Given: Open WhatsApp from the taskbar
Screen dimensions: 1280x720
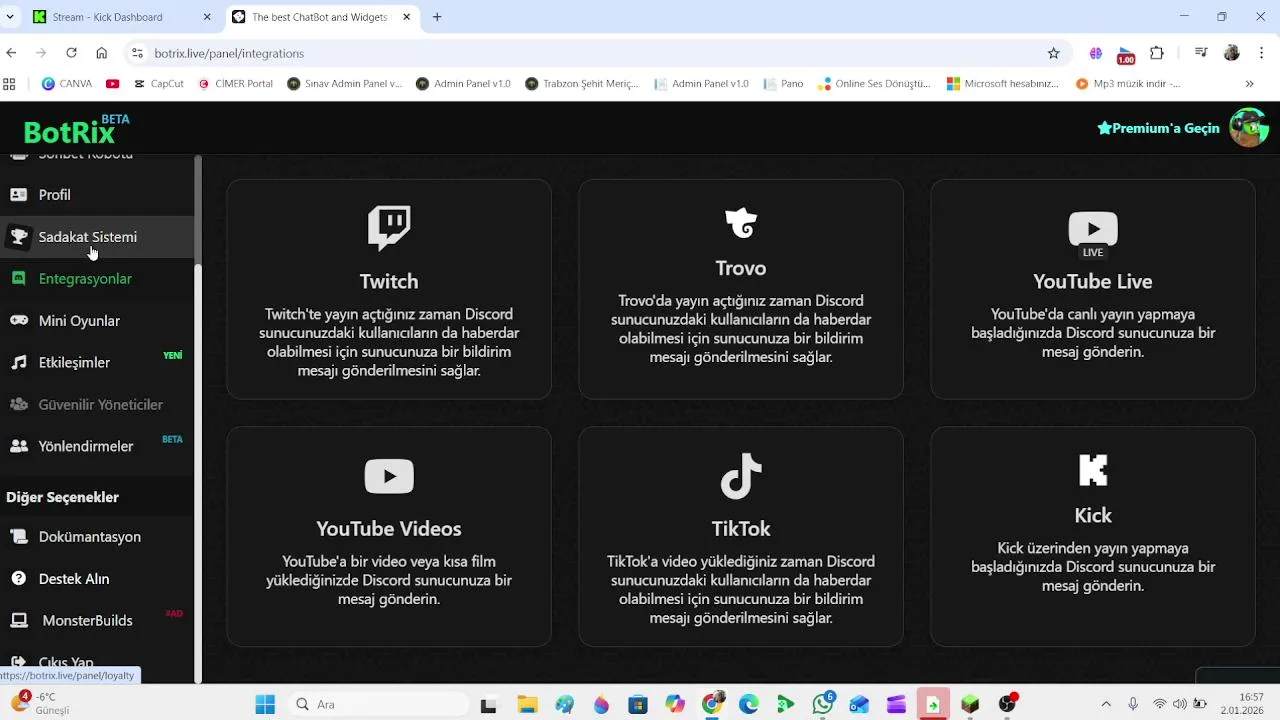Looking at the screenshot, I should pyautogui.click(x=823, y=704).
